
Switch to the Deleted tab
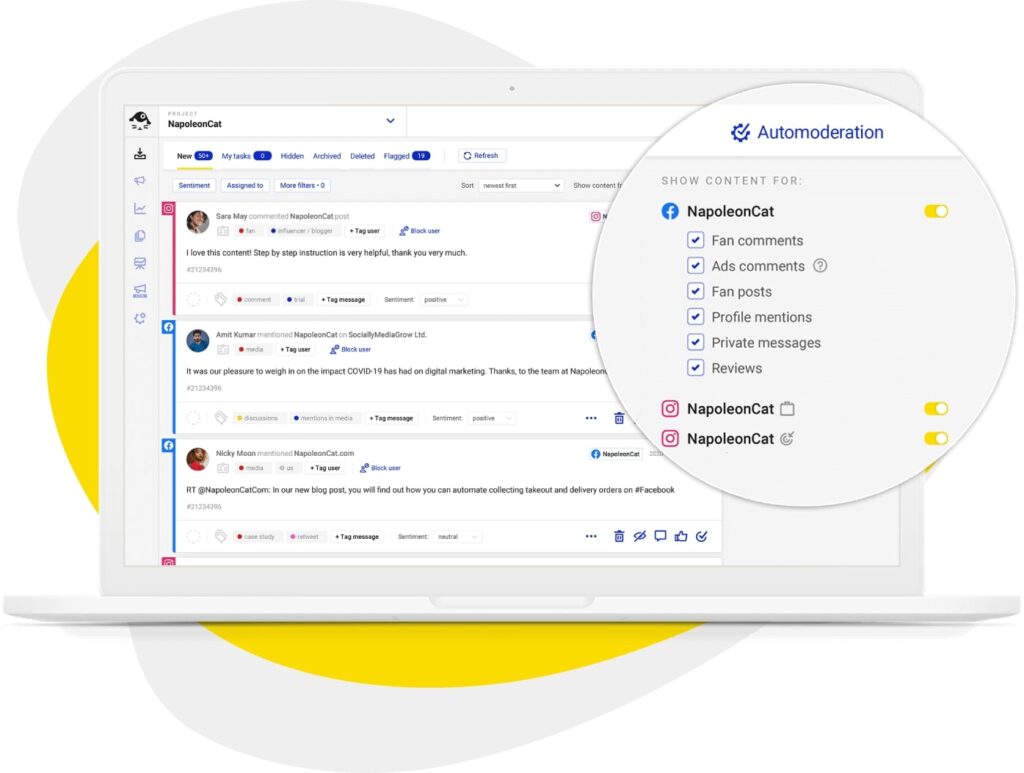[362, 156]
